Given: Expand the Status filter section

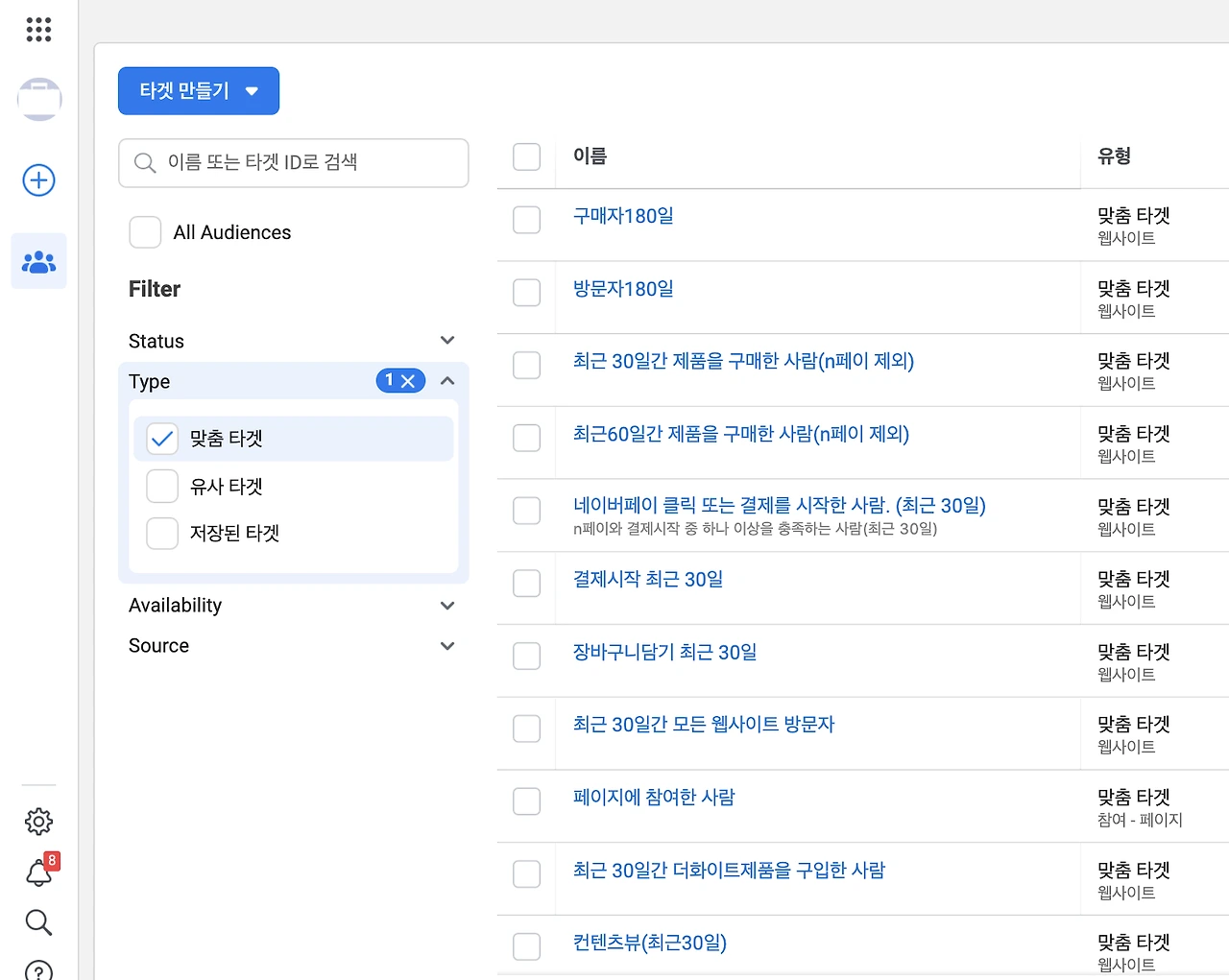Looking at the screenshot, I should point(446,341).
